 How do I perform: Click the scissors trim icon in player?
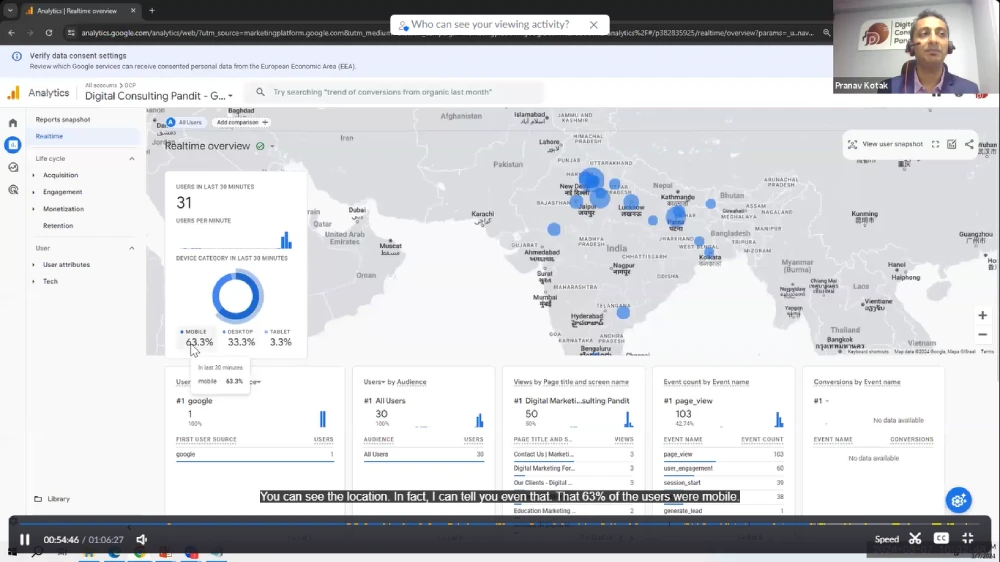click(915, 539)
